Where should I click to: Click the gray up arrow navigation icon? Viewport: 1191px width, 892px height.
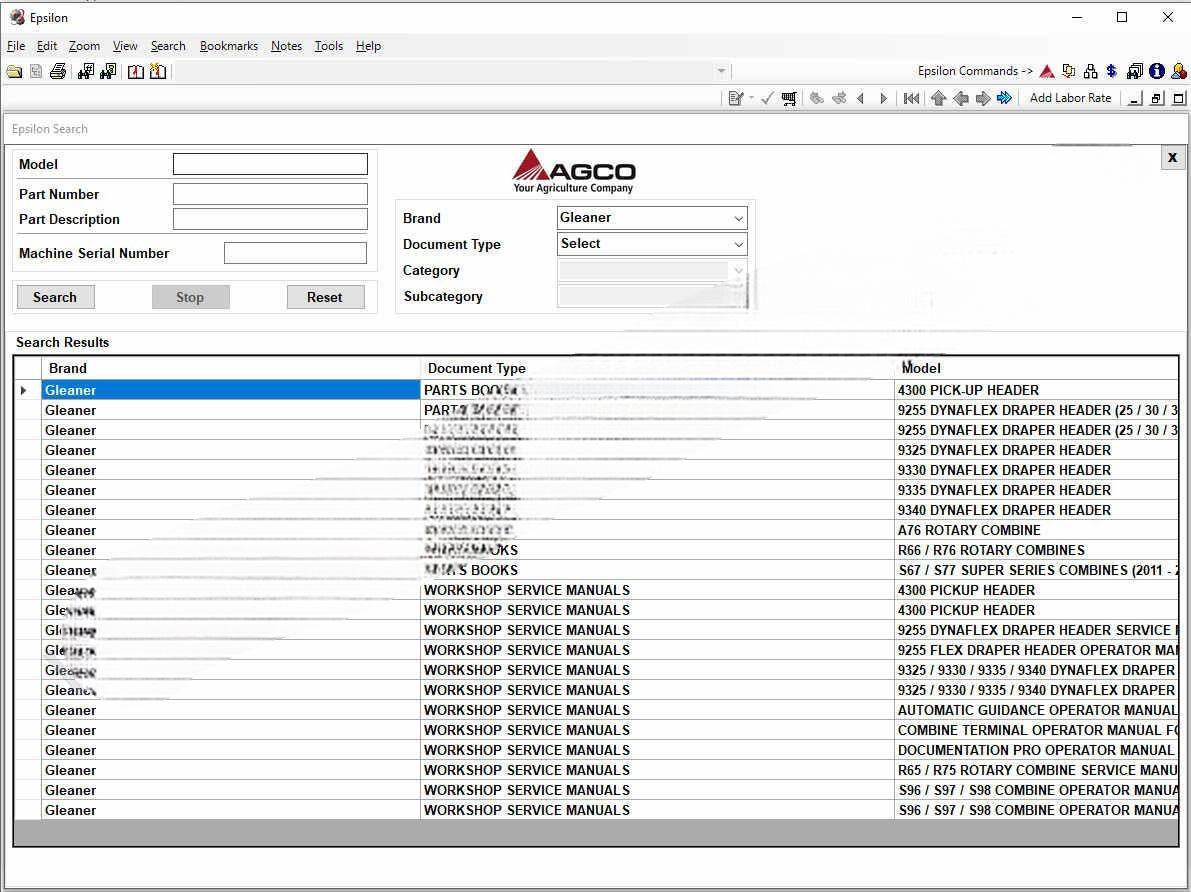[x=938, y=98]
